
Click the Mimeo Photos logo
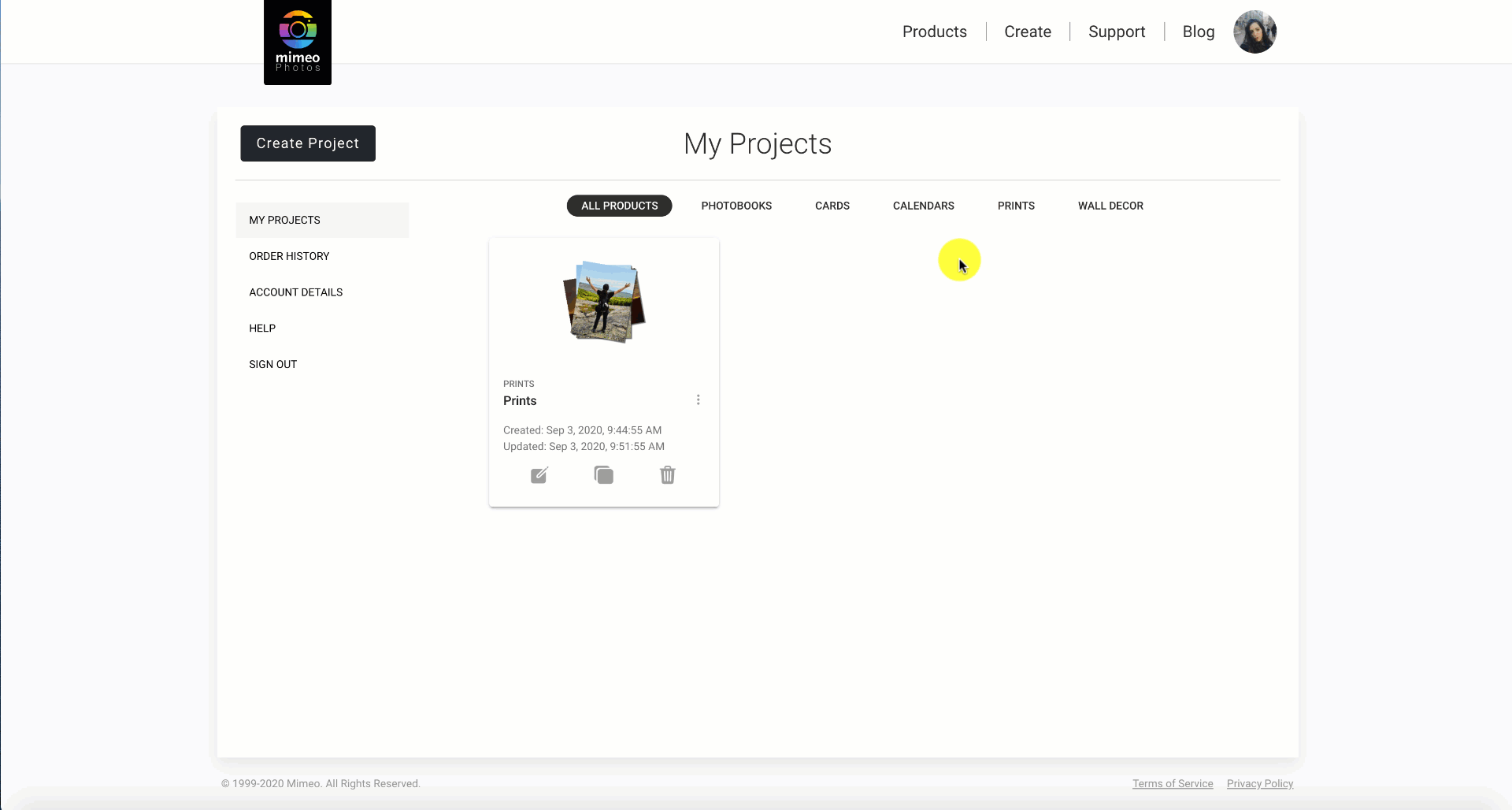pos(298,42)
